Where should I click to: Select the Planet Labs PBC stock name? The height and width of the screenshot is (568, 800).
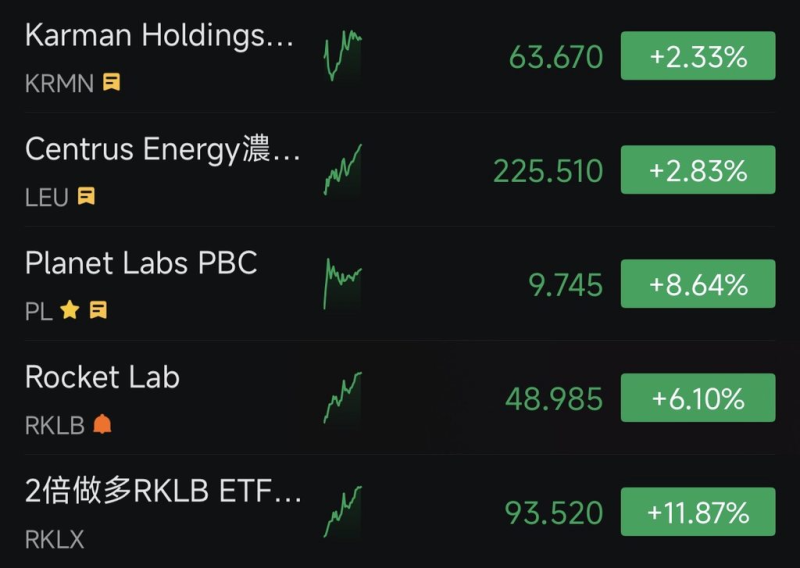tap(141, 263)
